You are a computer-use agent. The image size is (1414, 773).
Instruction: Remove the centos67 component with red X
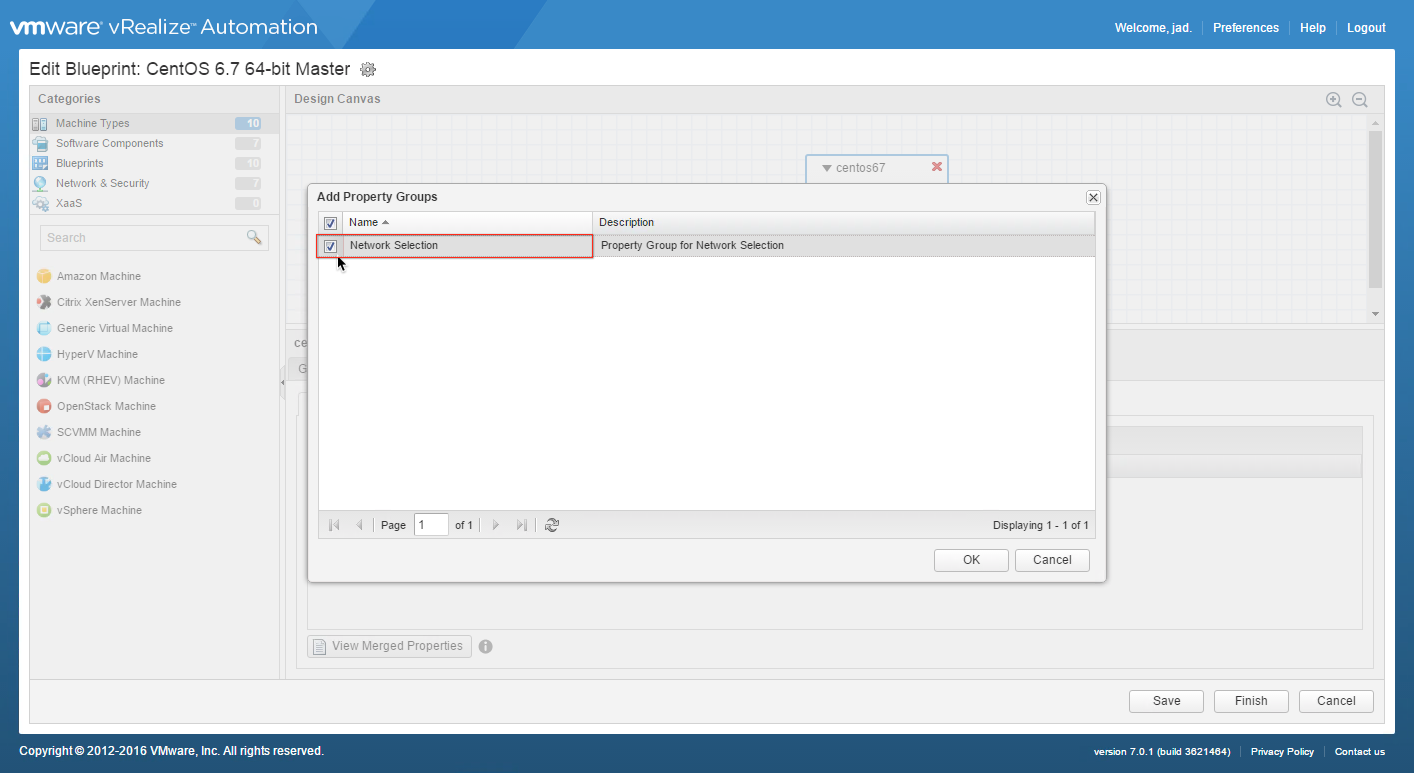[937, 167]
